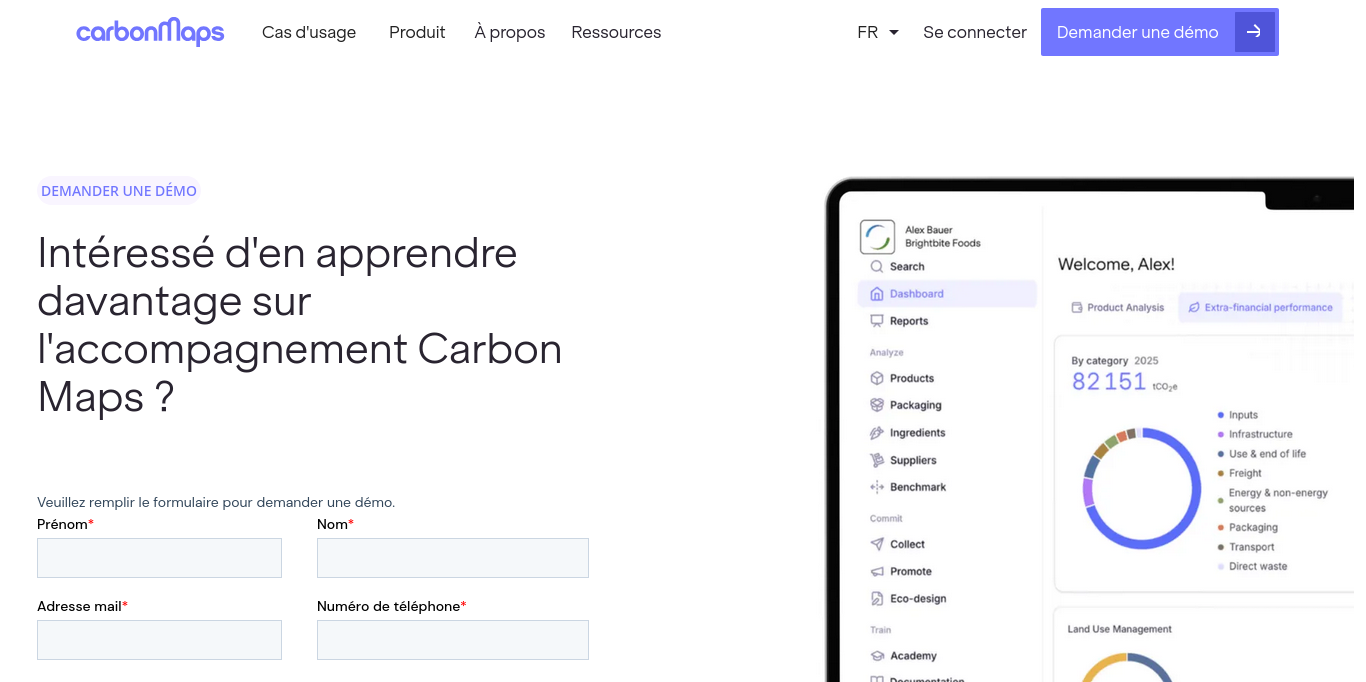Image resolution: width=1366 pixels, height=682 pixels.
Task: Open the FR language dropdown
Action: click(x=877, y=32)
